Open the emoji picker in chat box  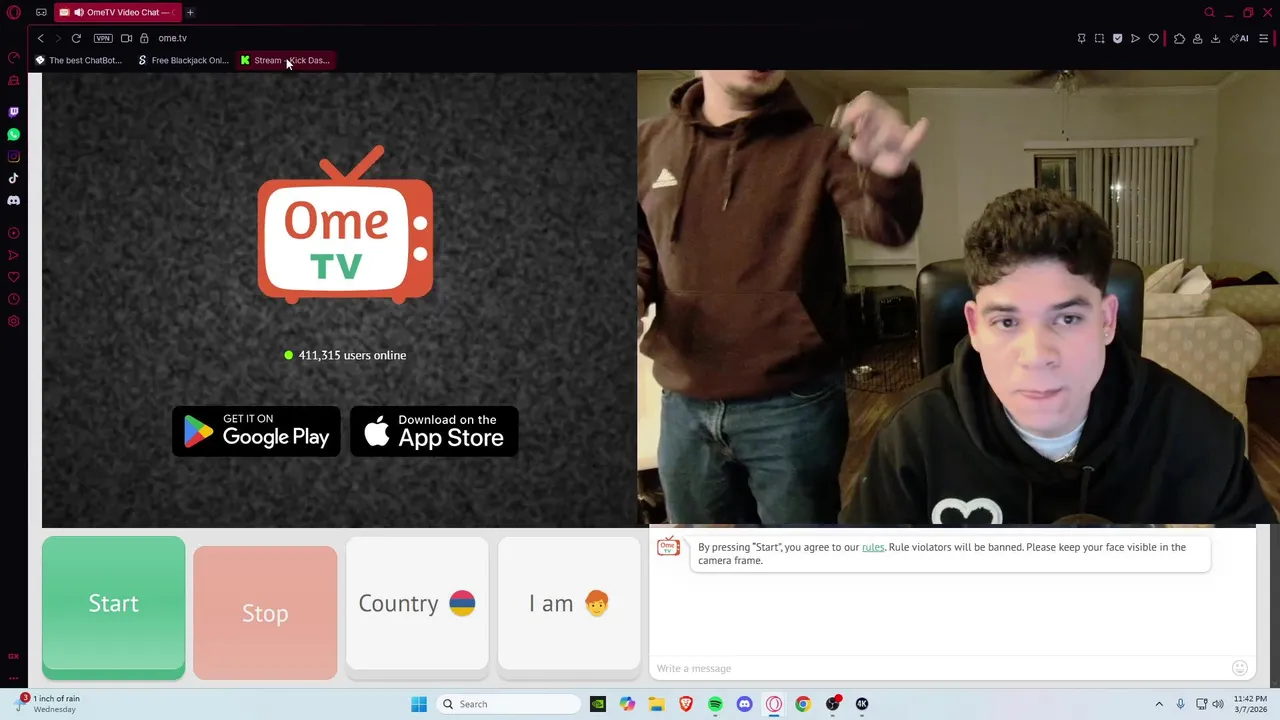tap(1240, 668)
